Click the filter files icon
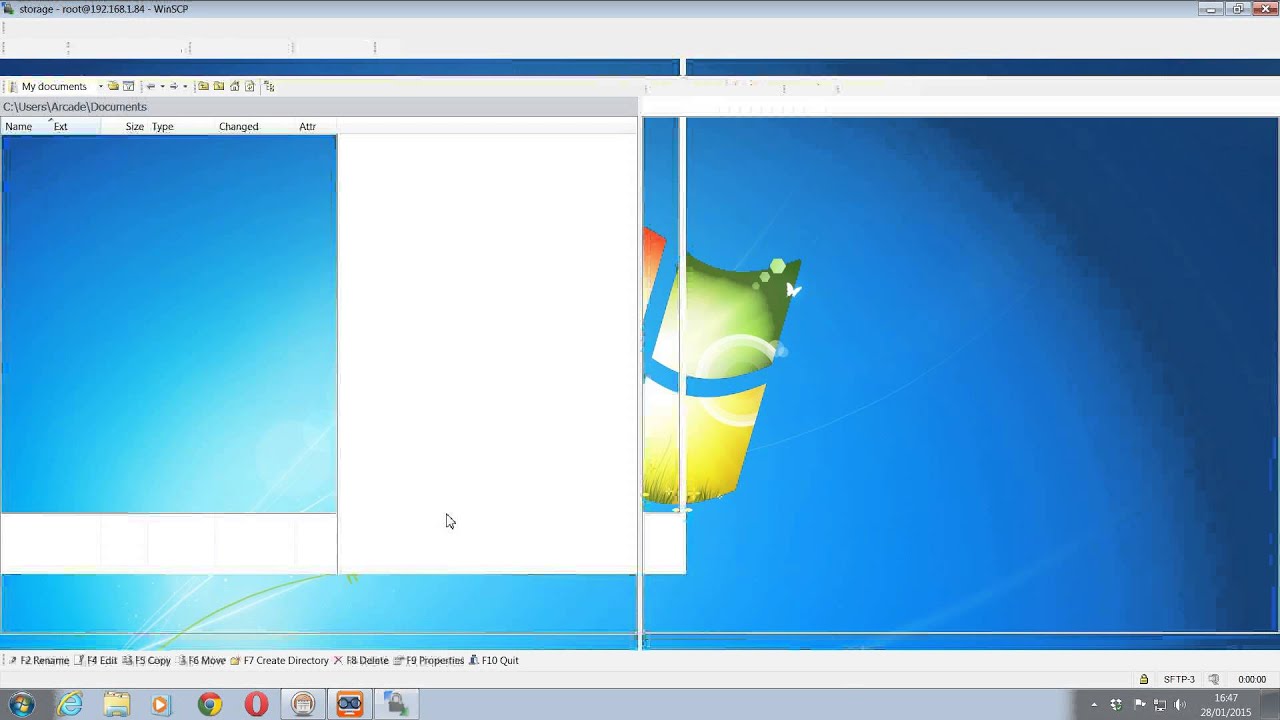The height and width of the screenshot is (720, 1280). (x=129, y=86)
